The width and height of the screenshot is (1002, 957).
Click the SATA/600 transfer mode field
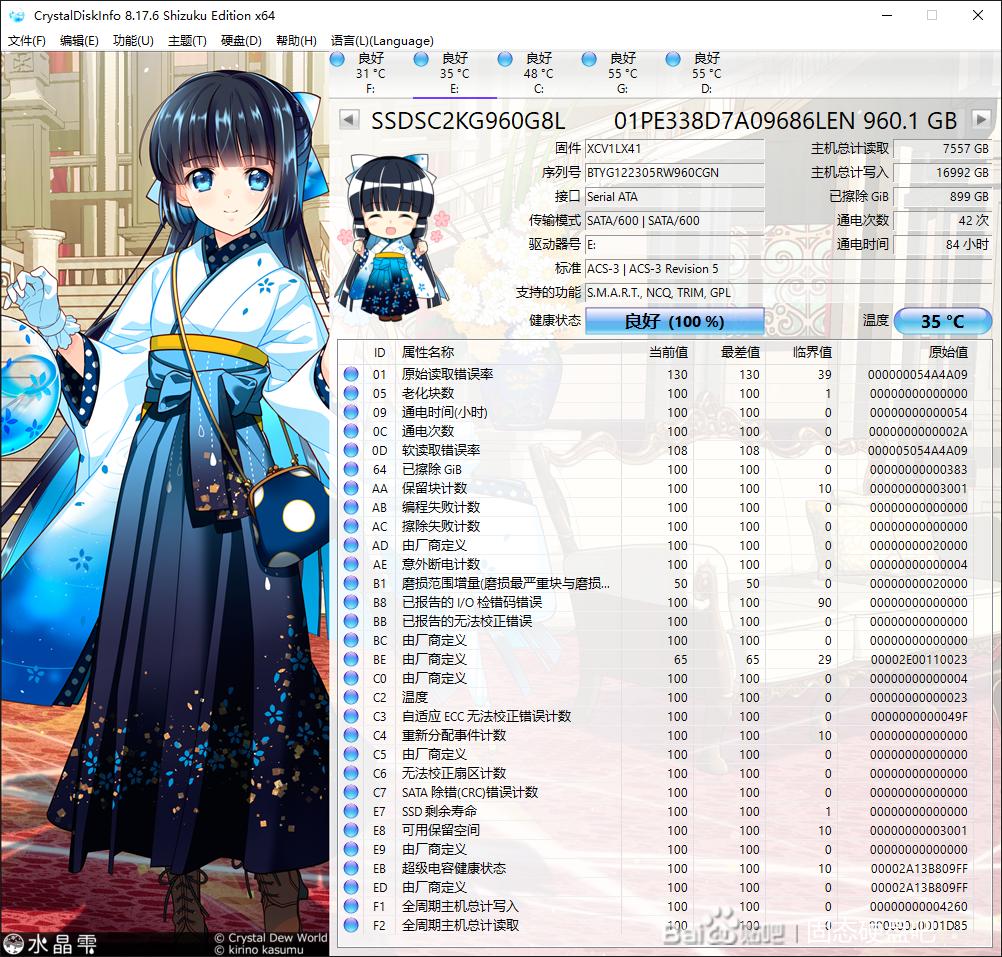(674, 220)
